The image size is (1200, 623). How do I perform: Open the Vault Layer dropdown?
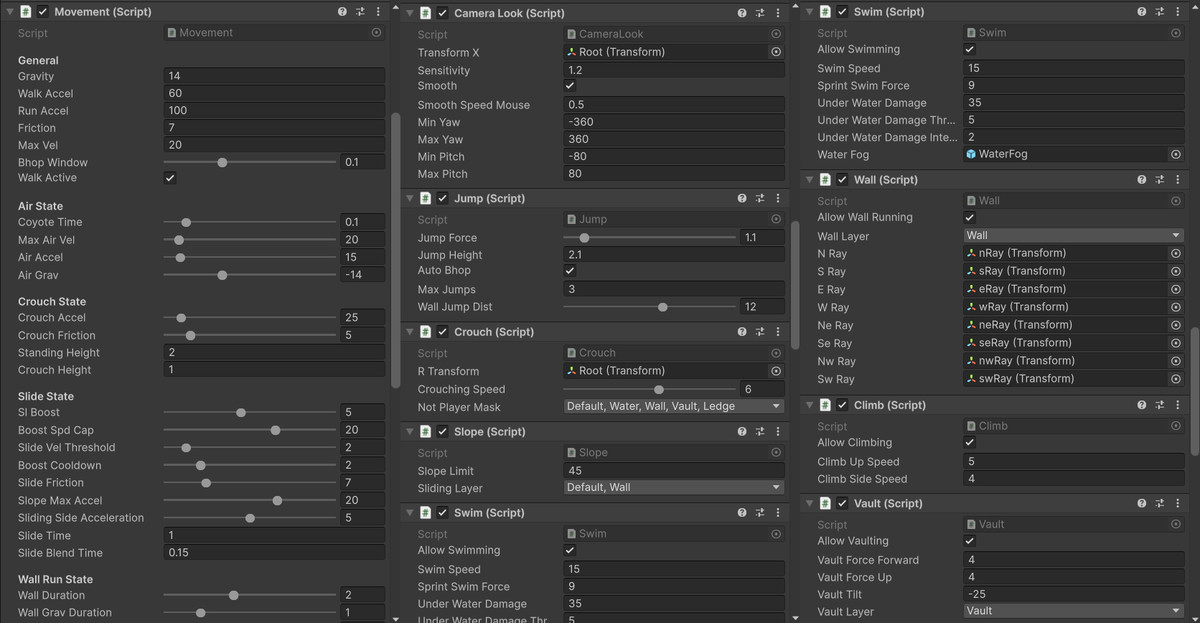coord(1074,611)
